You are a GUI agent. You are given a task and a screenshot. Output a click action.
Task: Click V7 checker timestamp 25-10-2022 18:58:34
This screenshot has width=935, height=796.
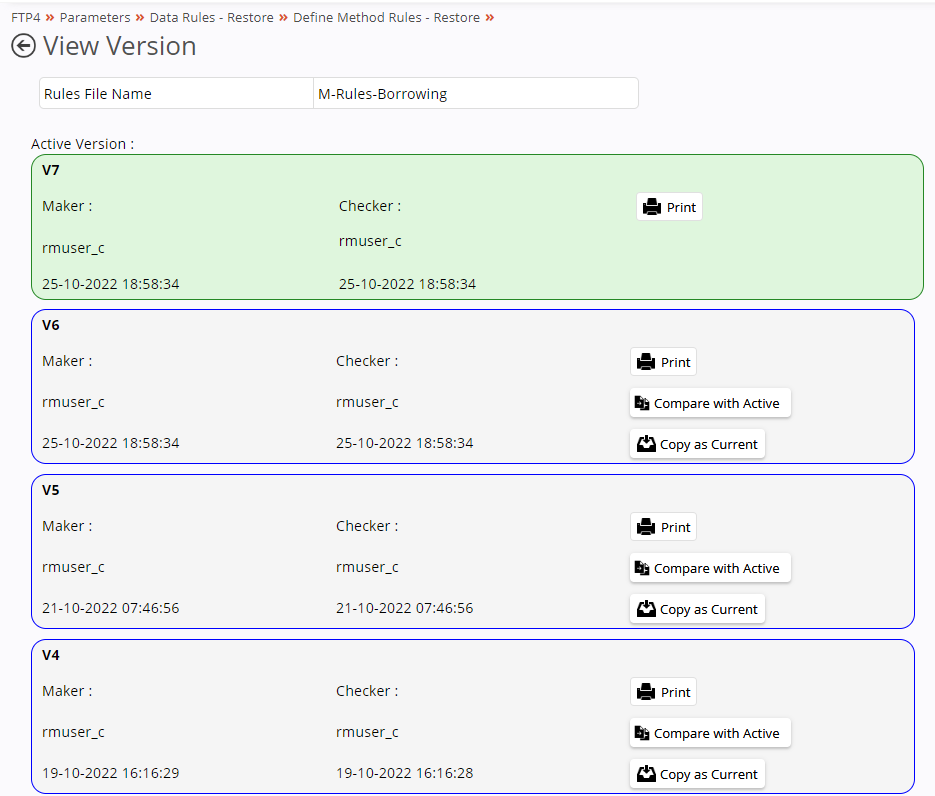coord(407,284)
